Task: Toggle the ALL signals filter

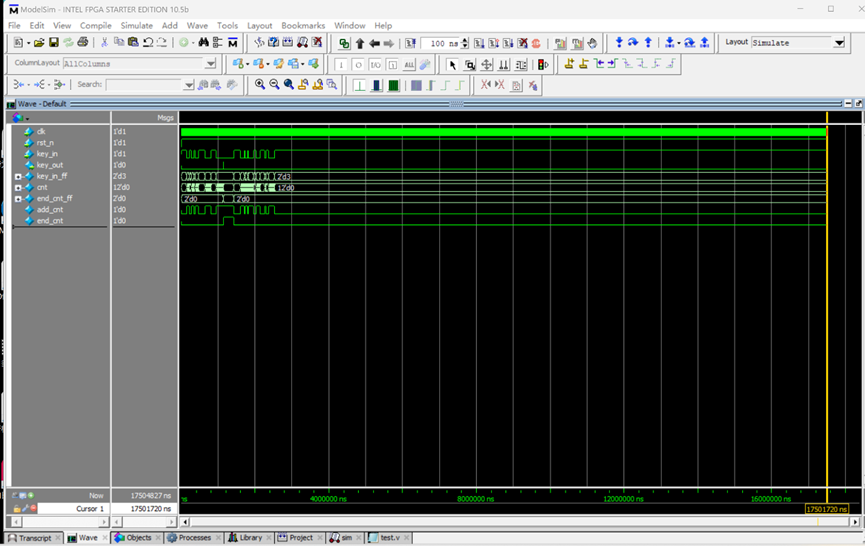Action: pyautogui.click(x=409, y=65)
